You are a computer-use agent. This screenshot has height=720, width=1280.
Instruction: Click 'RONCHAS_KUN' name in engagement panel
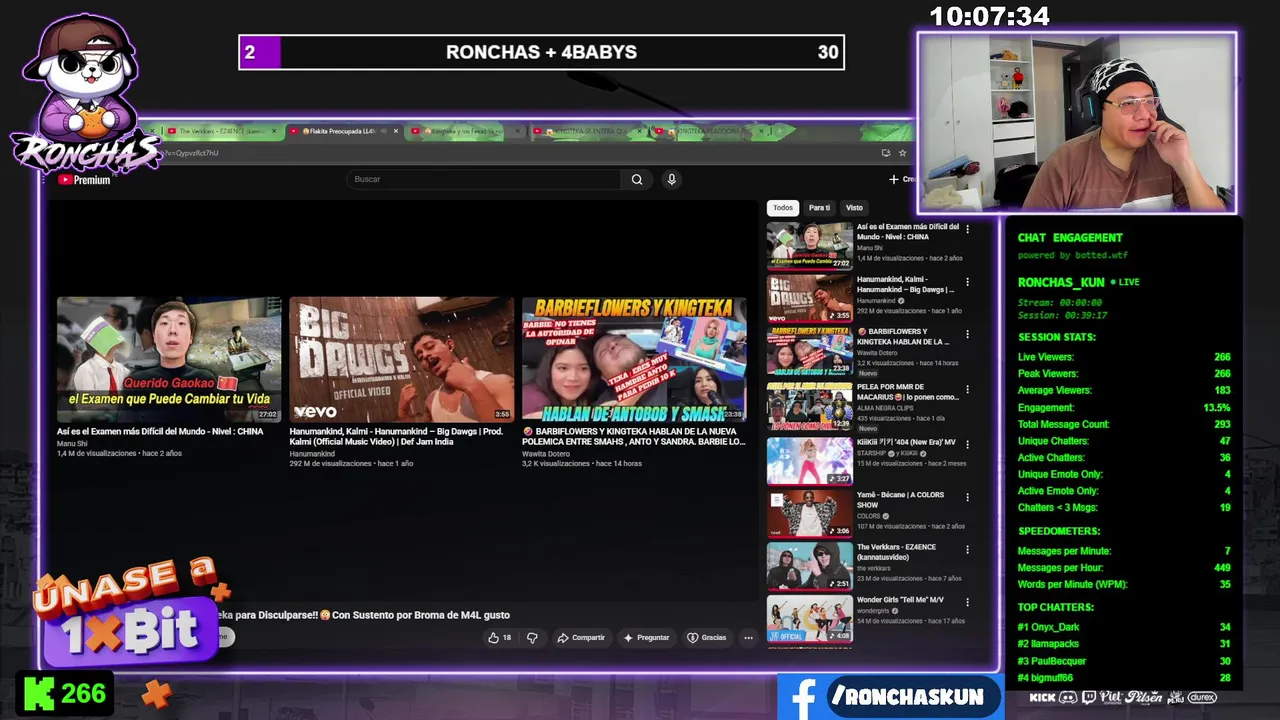(1061, 282)
